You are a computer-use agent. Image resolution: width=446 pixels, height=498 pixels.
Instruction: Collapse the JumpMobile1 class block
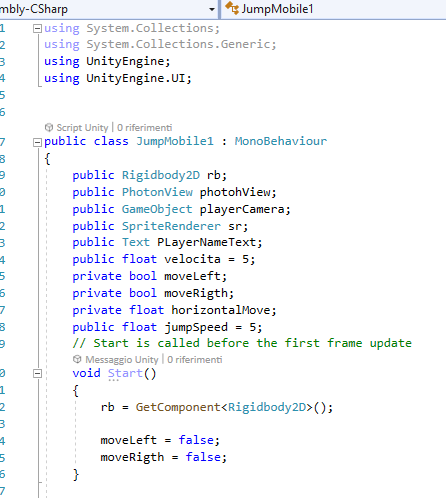click(x=37, y=143)
